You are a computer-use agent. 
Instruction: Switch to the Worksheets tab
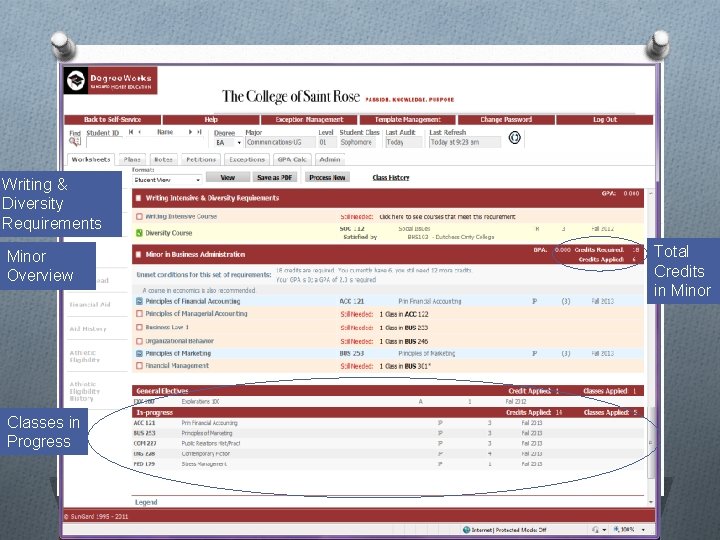pos(91,159)
